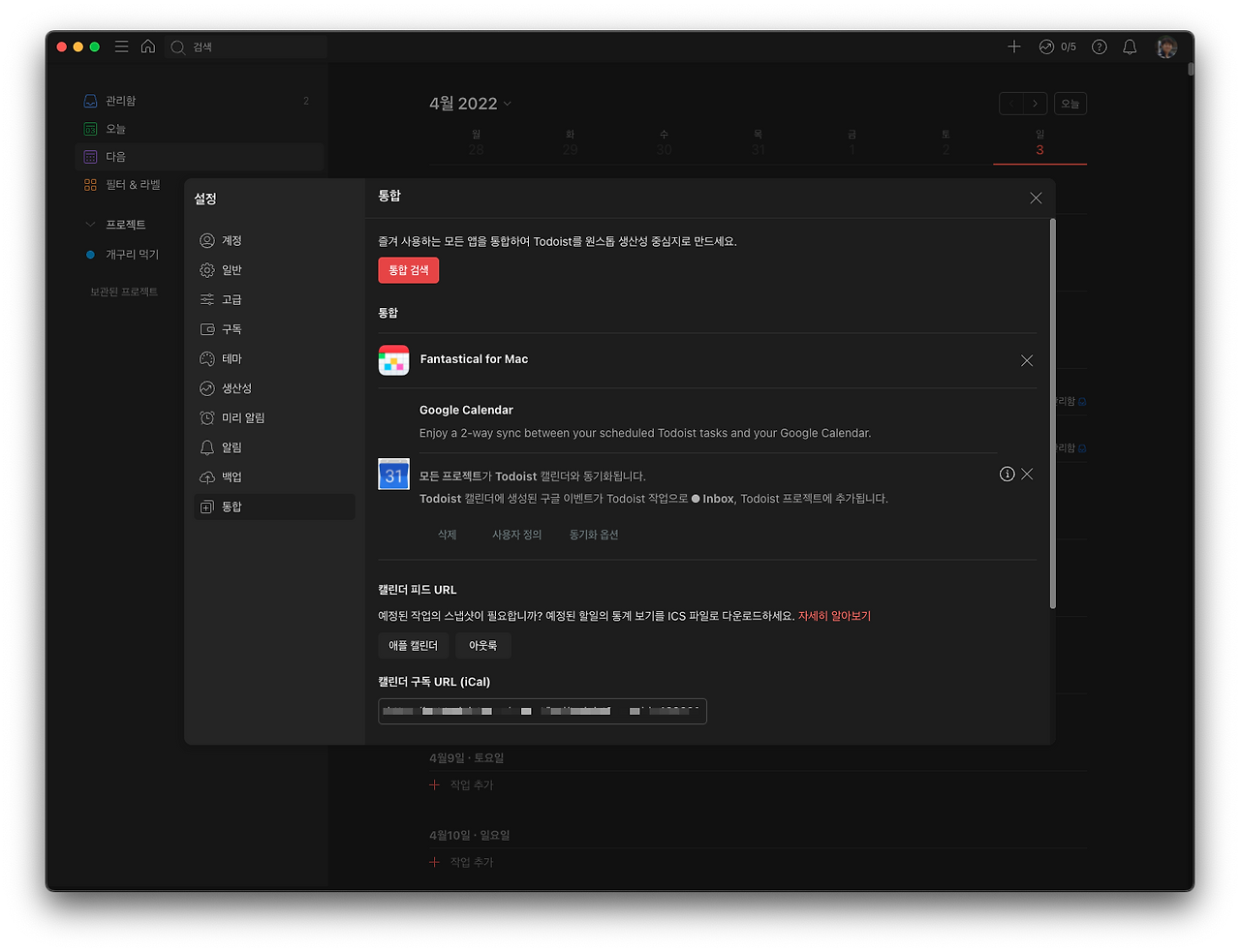Go to next week arrow

(1036, 104)
